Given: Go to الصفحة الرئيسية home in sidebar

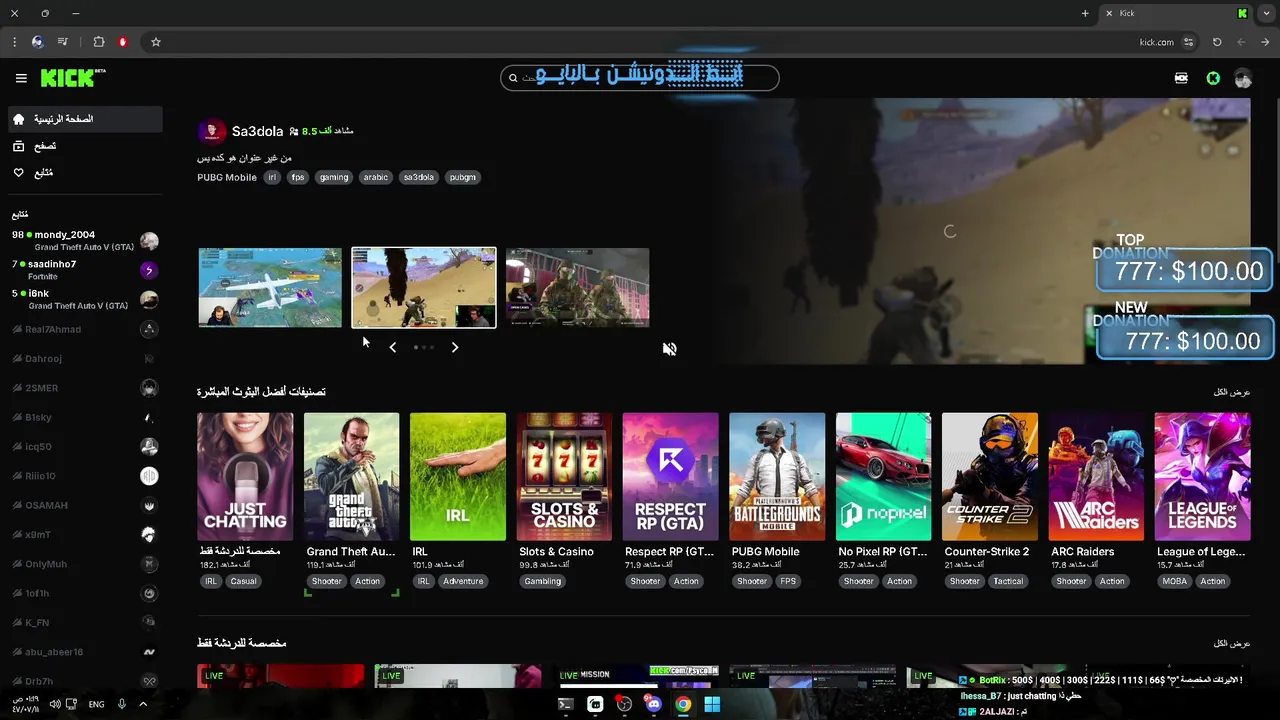Looking at the screenshot, I should point(85,119).
